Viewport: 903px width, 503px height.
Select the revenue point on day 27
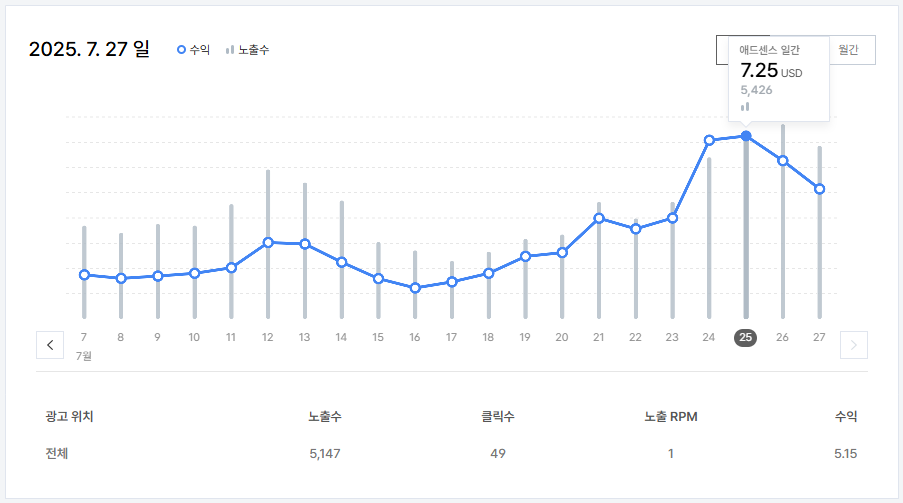(819, 189)
